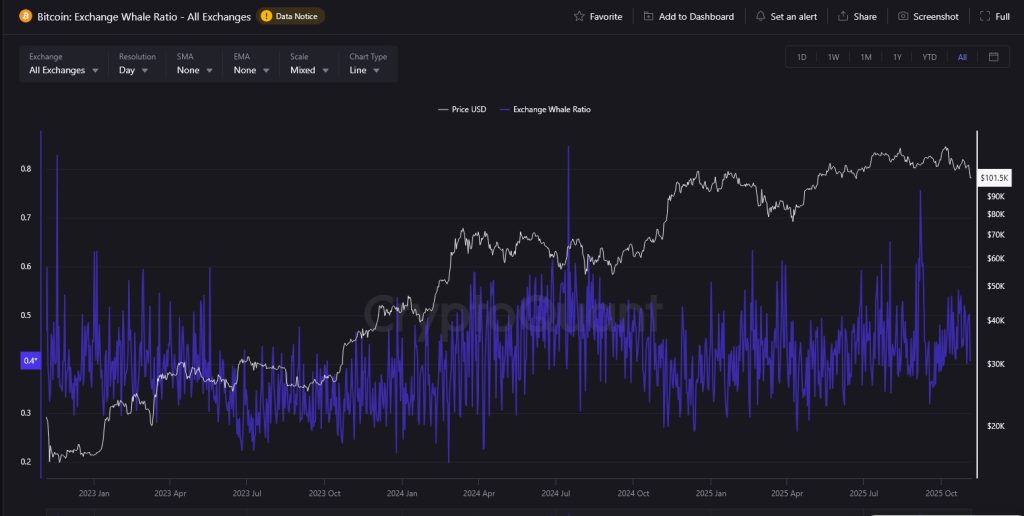1024x516 pixels.
Task: Click the Share icon
Action: click(843, 16)
